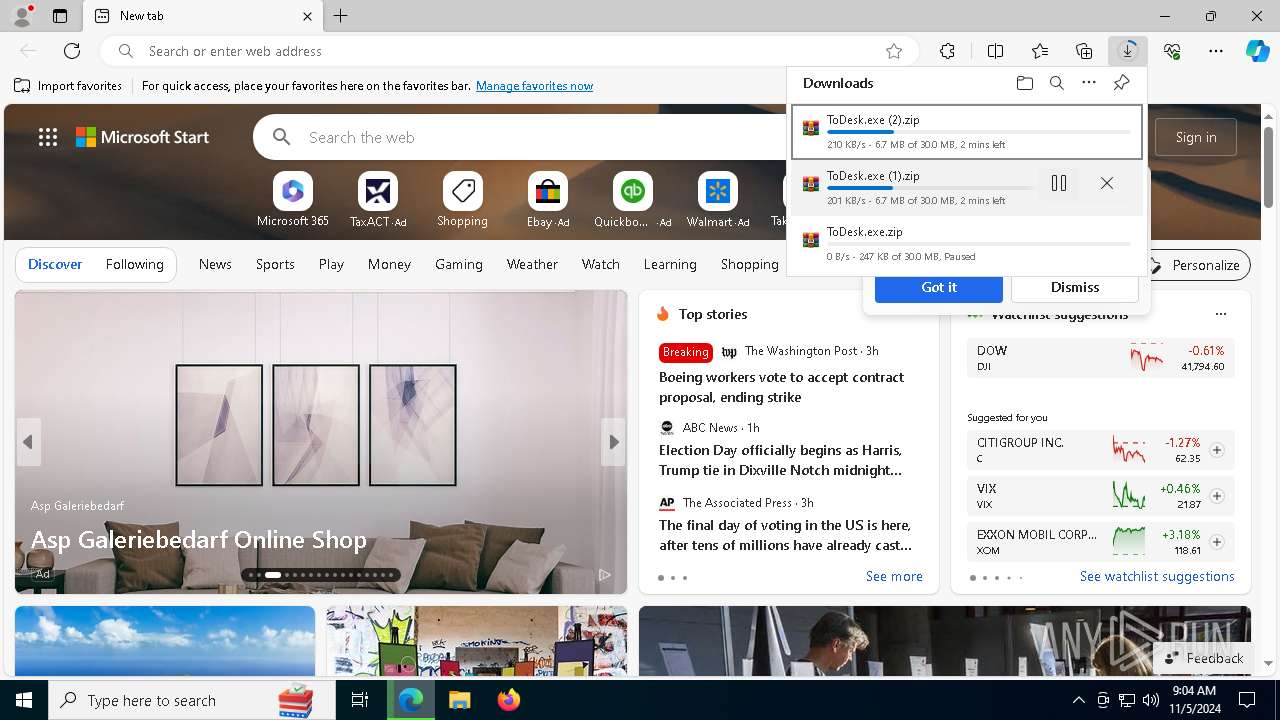
Task: Toggle Split screen icon
Action: click(x=995, y=51)
